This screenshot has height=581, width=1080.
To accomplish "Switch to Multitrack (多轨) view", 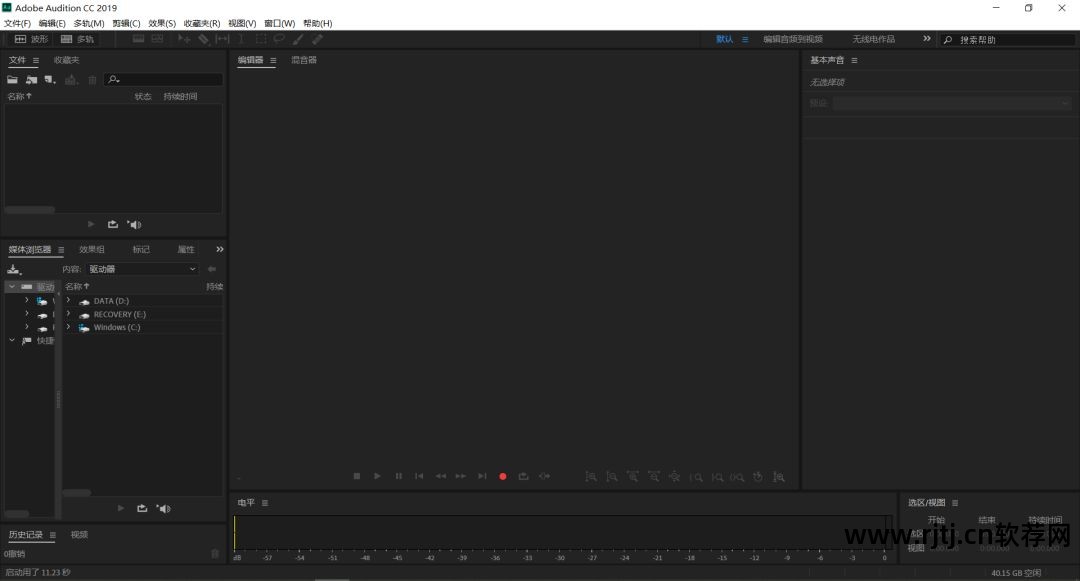I will tap(77, 39).
